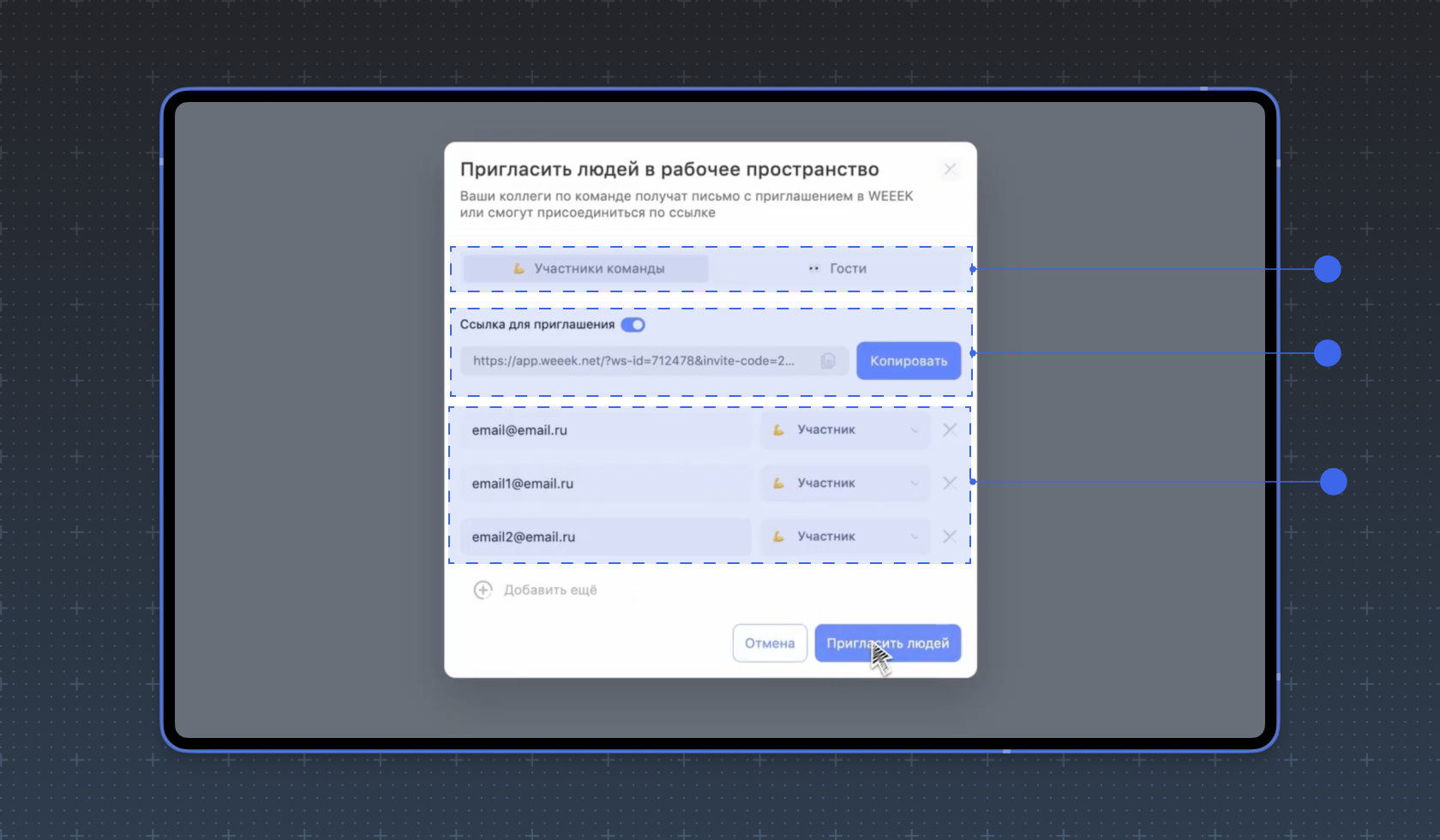Click the hand emoji on the first Участник badge
Screen dimensions: 1440x840
tap(778, 429)
